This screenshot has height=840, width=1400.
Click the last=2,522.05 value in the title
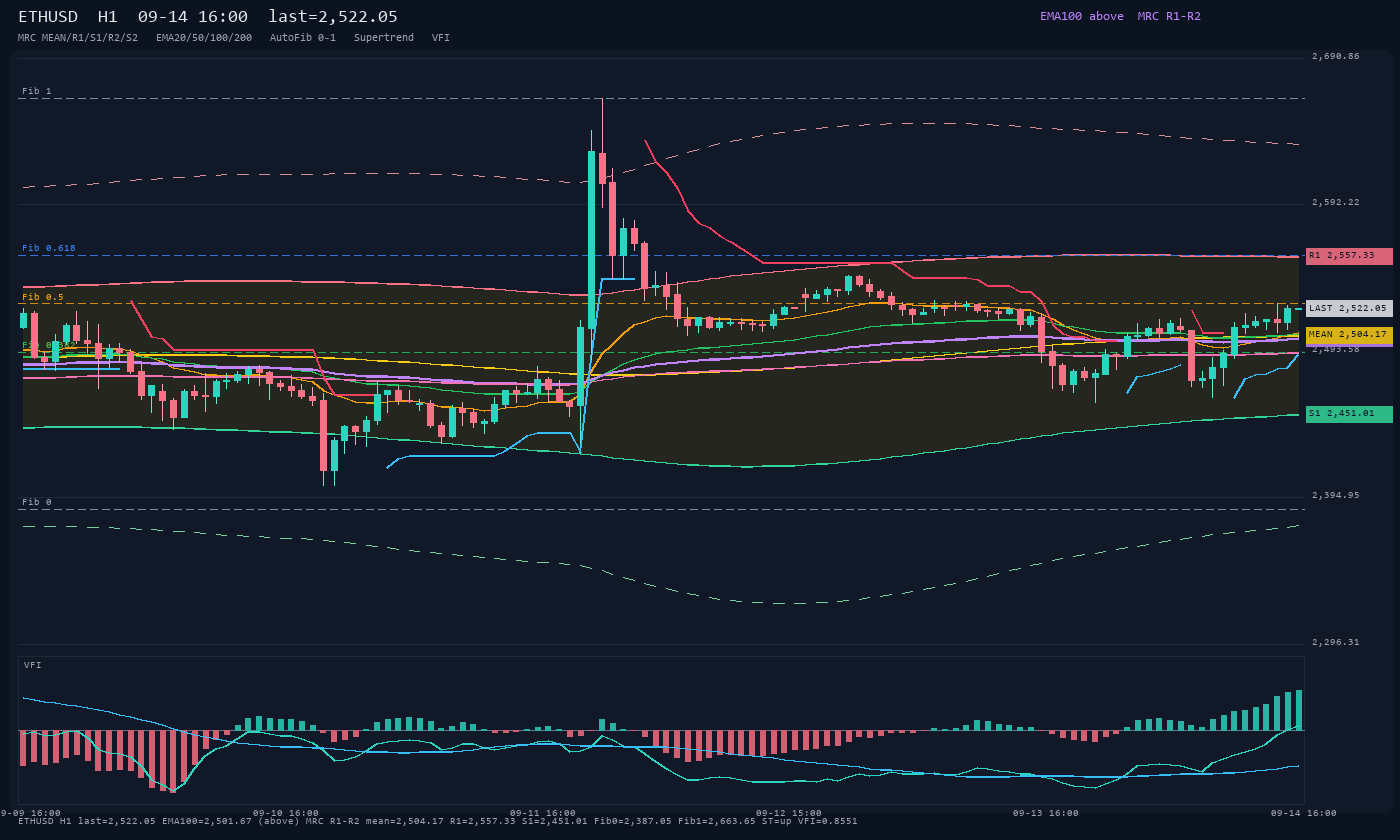333,17
